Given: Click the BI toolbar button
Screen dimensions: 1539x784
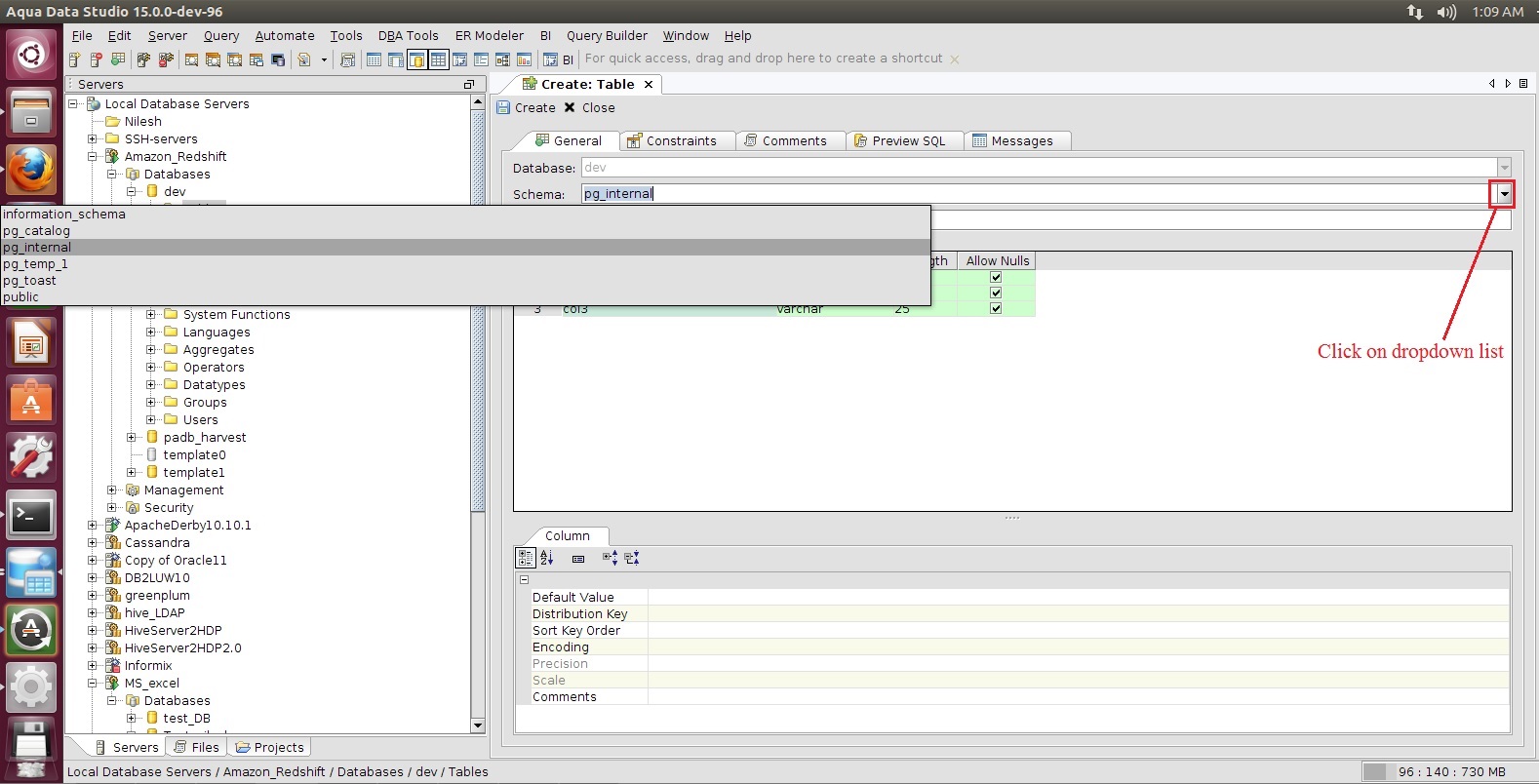Looking at the screenshot, I should coord(560,59).
